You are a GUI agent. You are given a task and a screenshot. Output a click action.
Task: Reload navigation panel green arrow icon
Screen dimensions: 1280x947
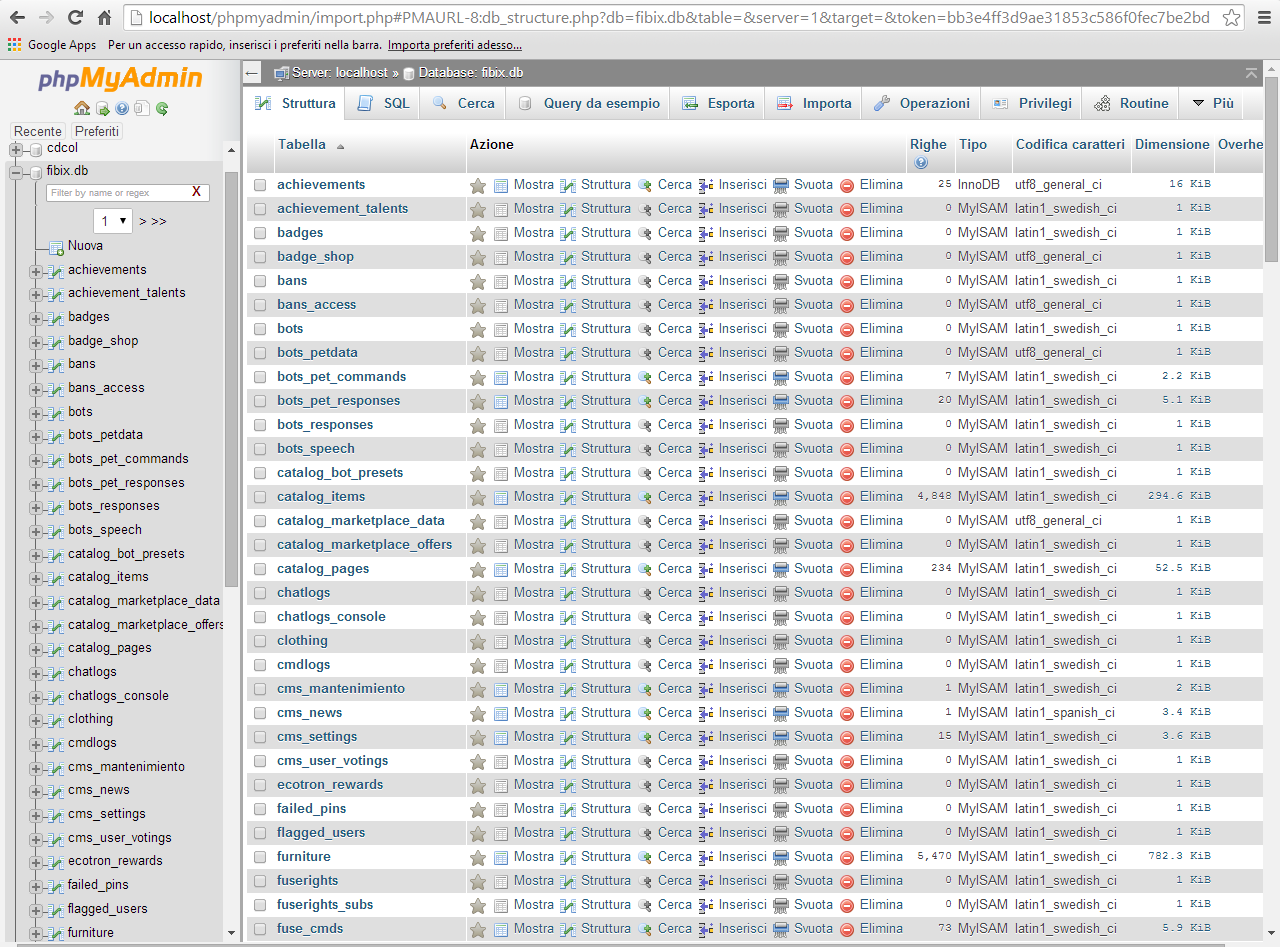pyautogui.click(x=161, y=108)
